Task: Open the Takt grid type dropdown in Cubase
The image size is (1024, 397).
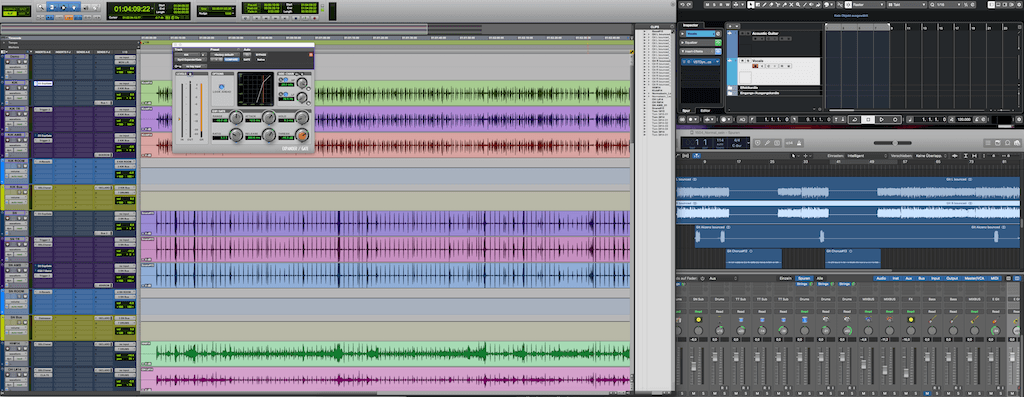Action: tap(907, 5)
